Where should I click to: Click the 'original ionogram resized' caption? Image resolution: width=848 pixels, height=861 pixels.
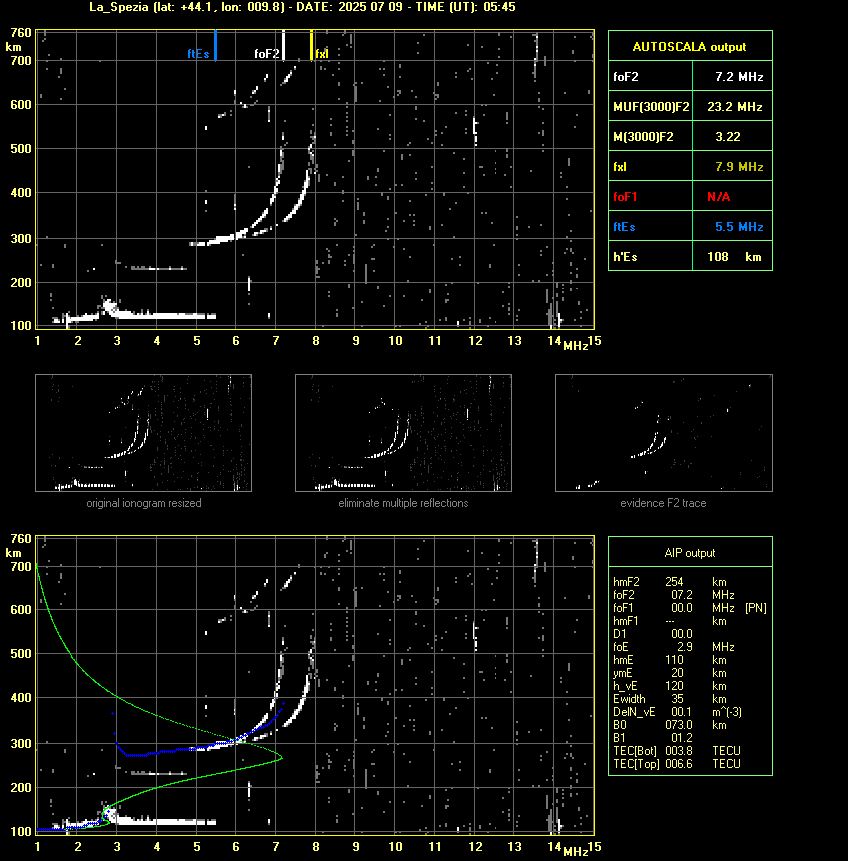click(144, 503)
